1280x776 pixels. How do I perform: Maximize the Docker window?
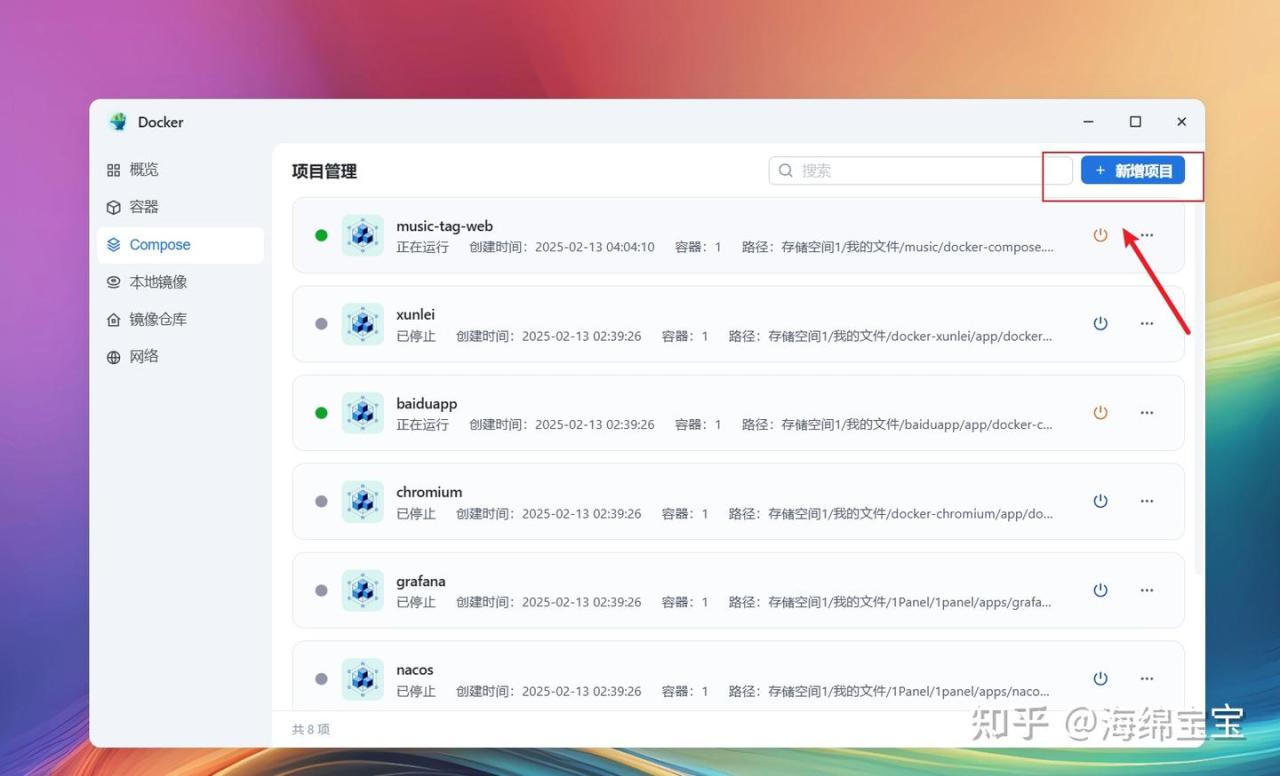pos(1135,122)
